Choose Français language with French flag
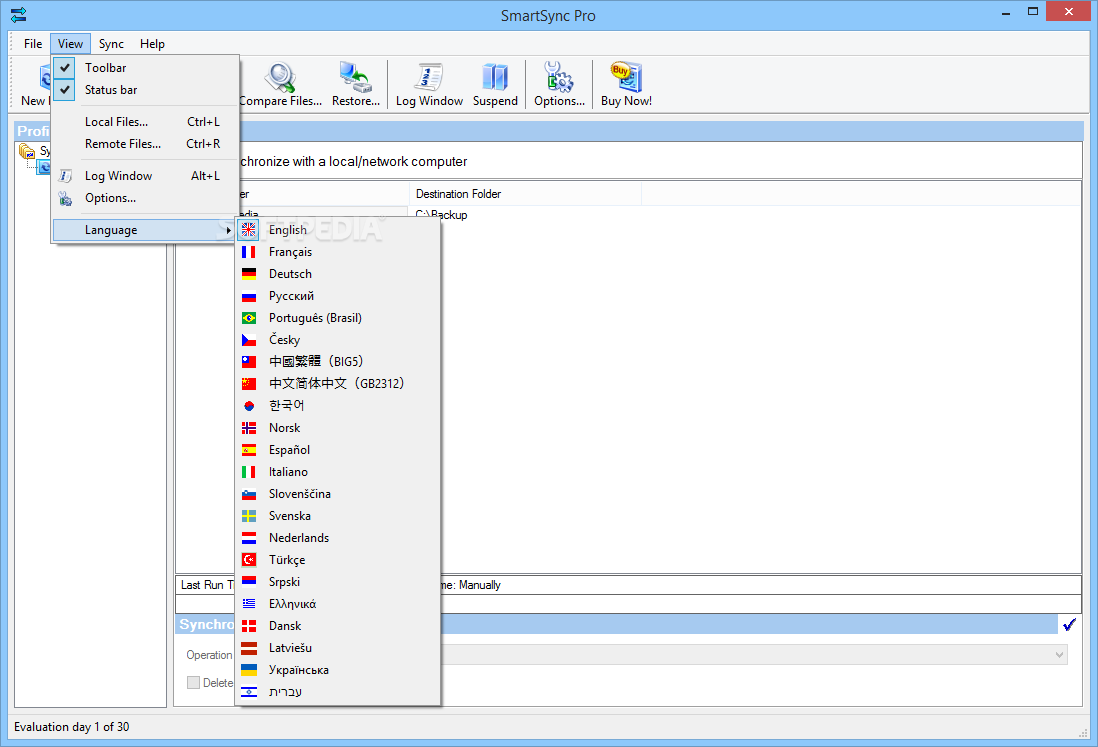This screenshot has width=1098, height=747. [338, 252]
